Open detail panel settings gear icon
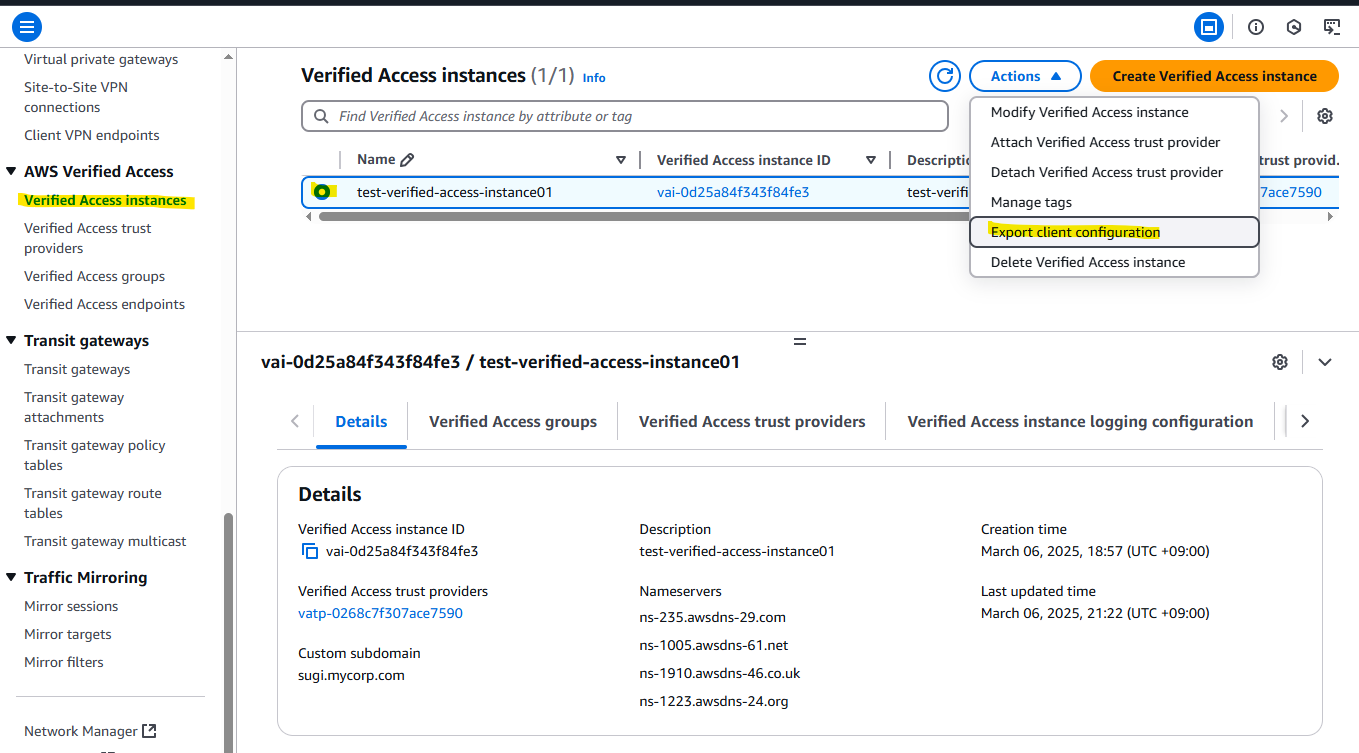Screen dimensions: 1359x753 coord(1280,362)
